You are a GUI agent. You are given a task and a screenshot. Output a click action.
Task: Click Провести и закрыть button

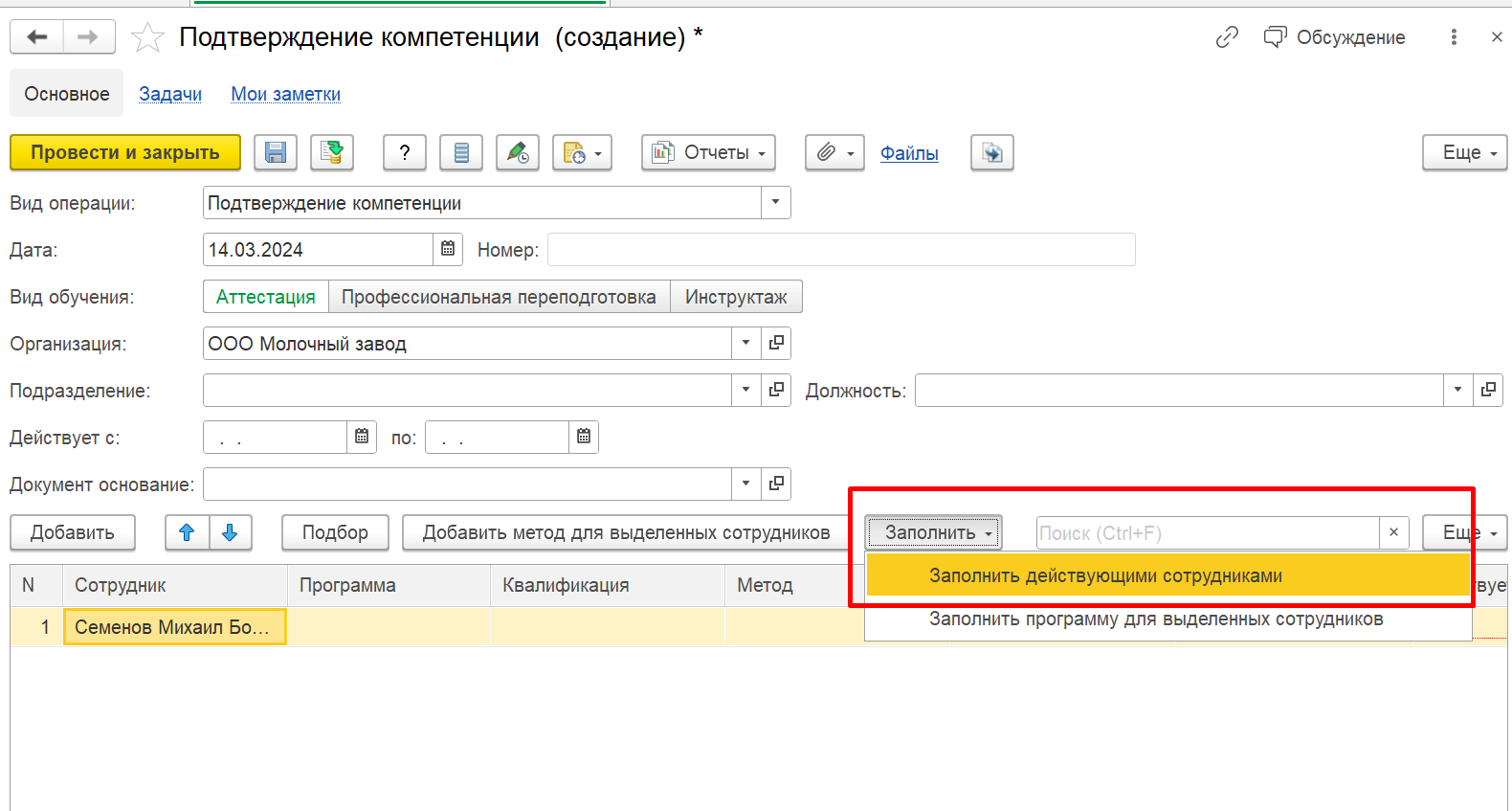click(125, 153)
